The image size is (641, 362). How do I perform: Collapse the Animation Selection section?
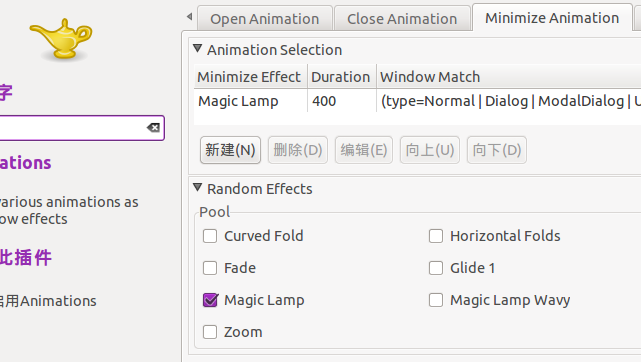197,49
